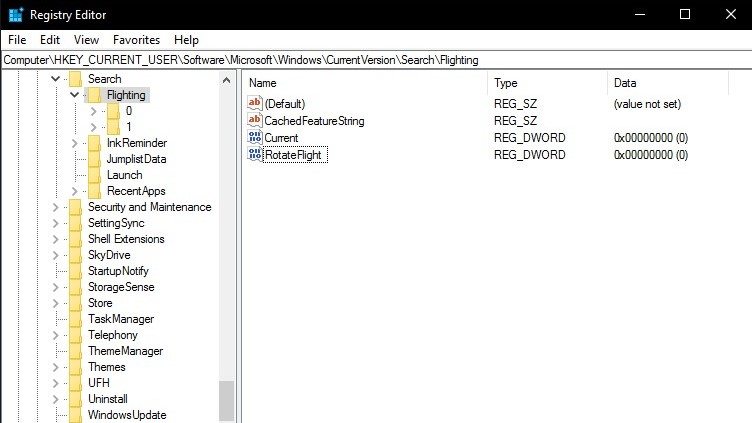Select the TaskManager key in tree
Image resolution: width=752 pixels, height=423 pixels.
[120, 319]
